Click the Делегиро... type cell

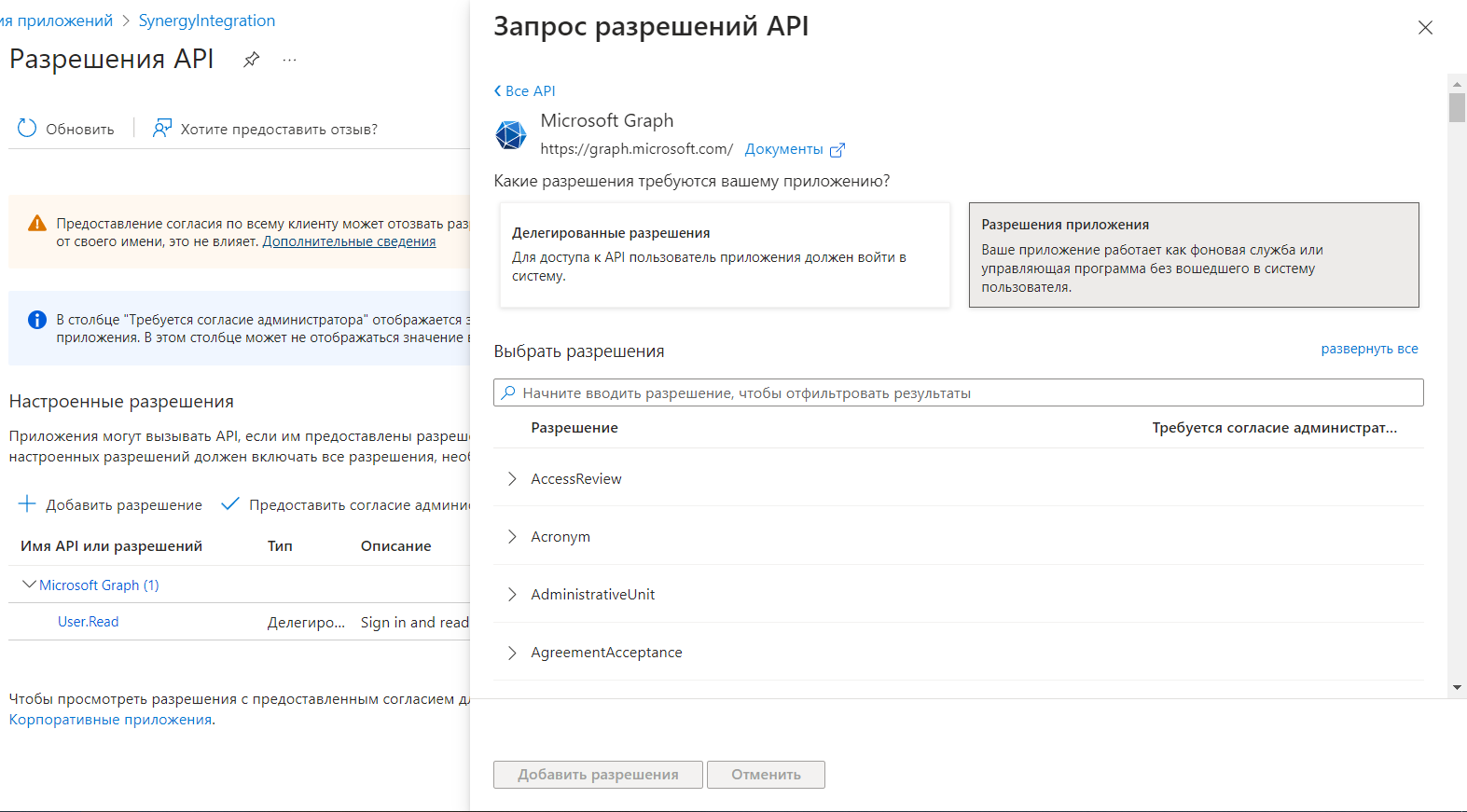306,623
